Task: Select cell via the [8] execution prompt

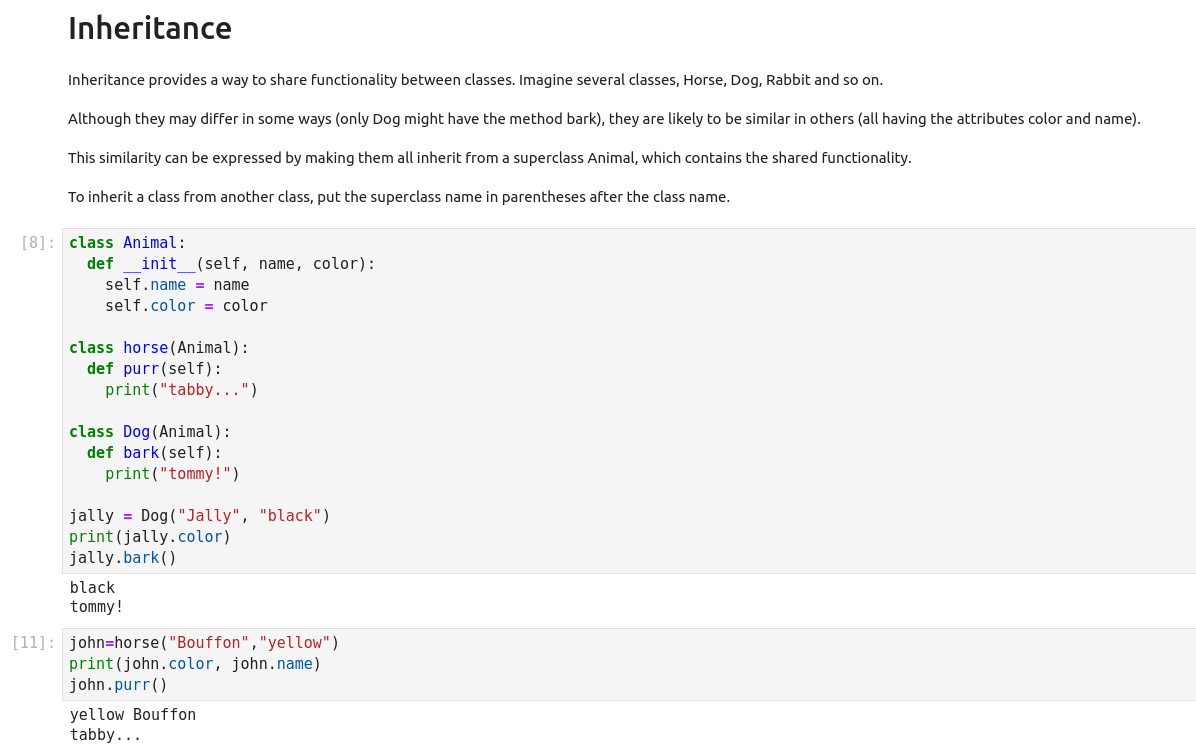Action: click(x=38, y=243)
